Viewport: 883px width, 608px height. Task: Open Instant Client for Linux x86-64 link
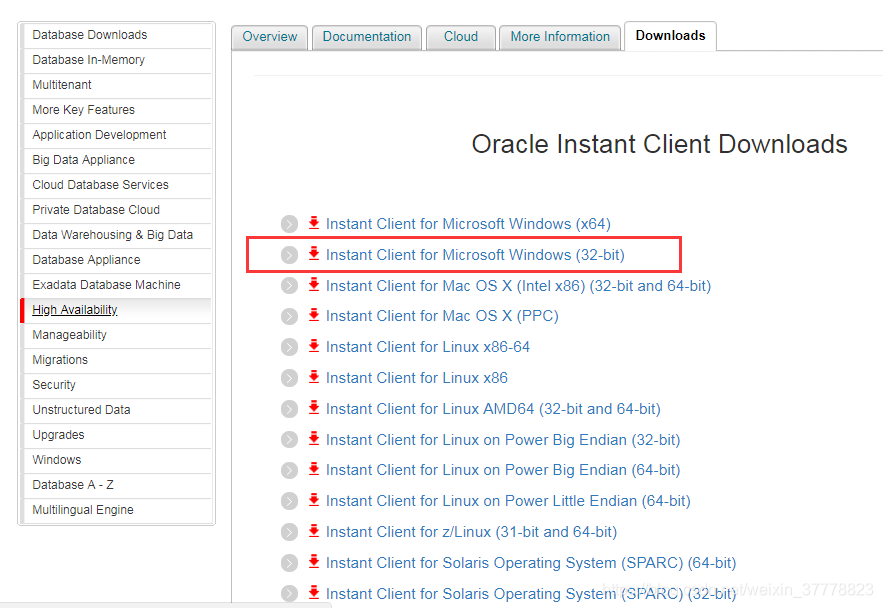pos(428,347)
